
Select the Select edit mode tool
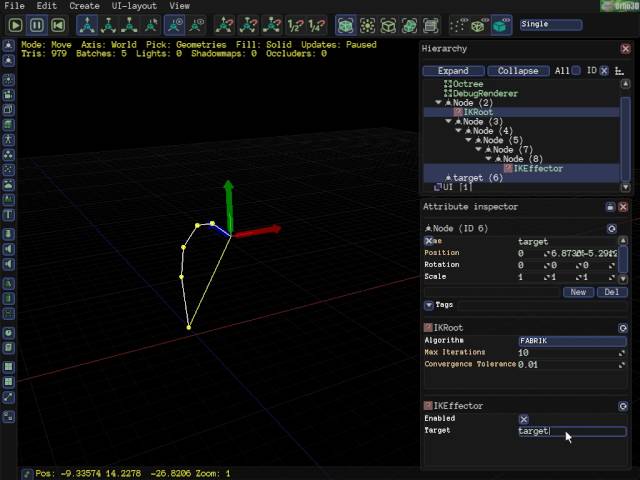tap(151, 25)
